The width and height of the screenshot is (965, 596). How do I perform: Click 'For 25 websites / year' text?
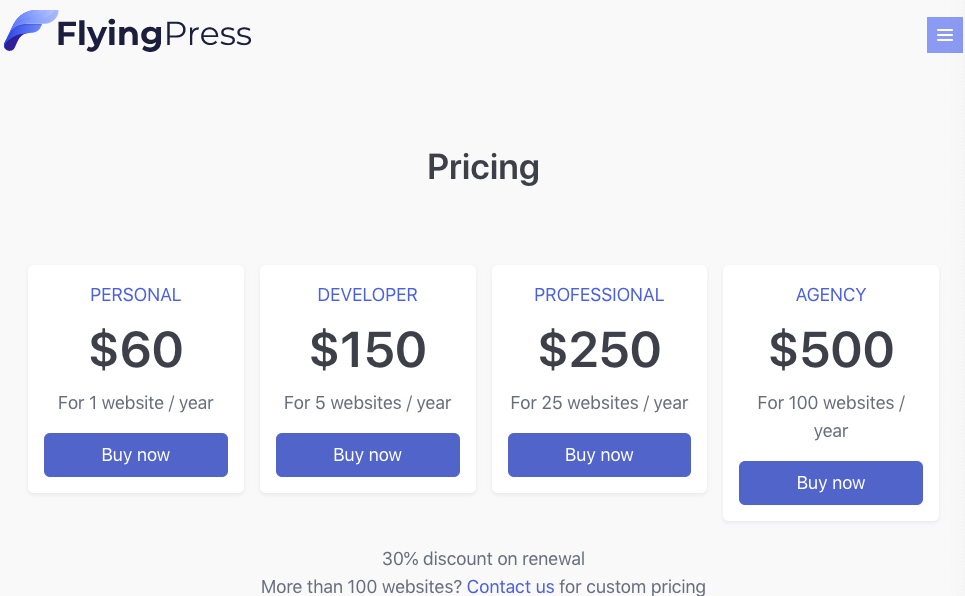tap(599, 403)
